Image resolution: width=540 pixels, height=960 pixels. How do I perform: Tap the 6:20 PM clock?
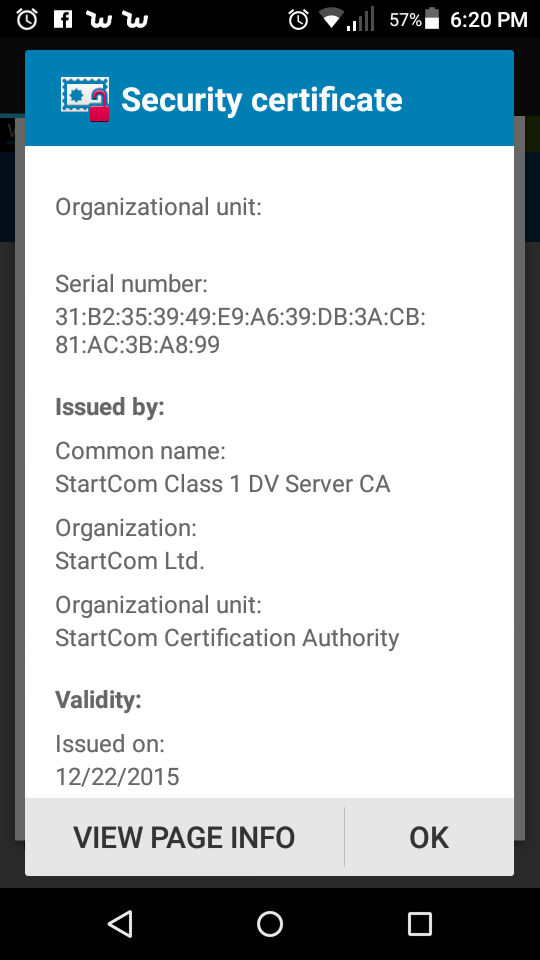pos(489,20)
